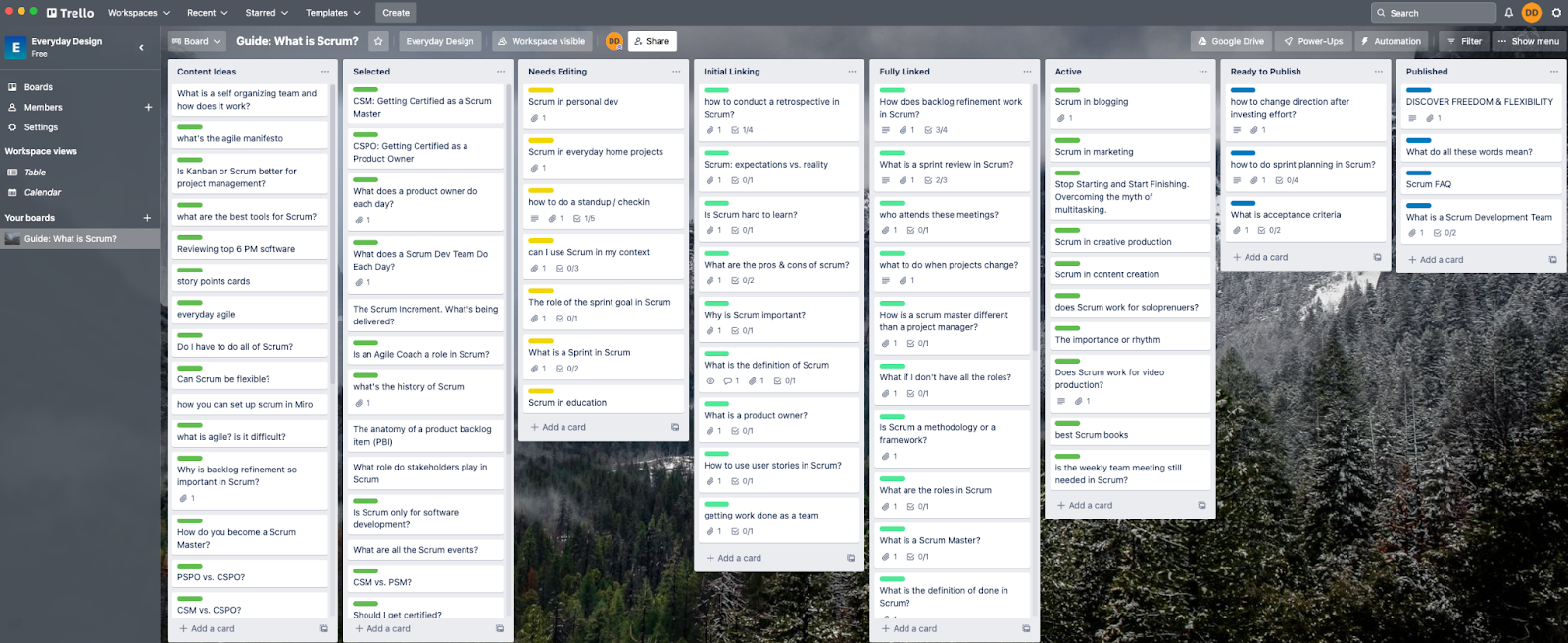Click the 0/3 checklist badge on 'can I use Scrum in my context'
Screen dimensions: 1568x643
[567, 269]
